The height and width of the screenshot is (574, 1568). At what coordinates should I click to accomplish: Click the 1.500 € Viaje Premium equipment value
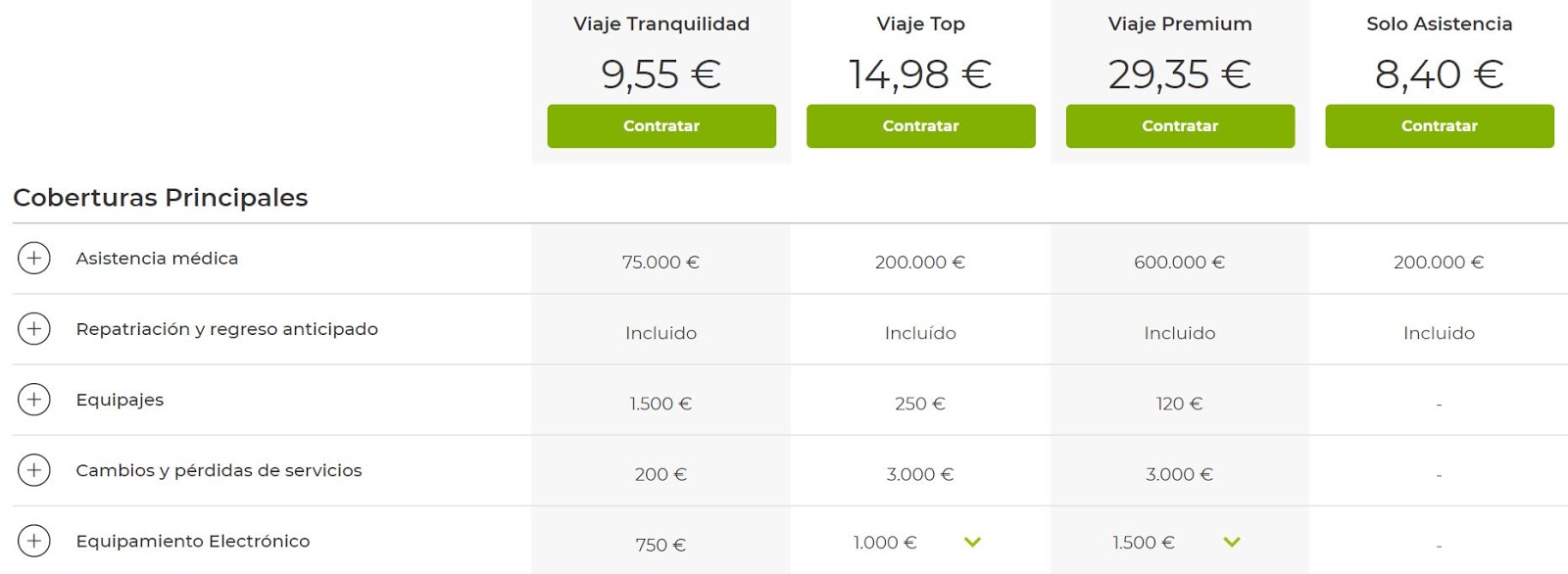click(1144, 543)
